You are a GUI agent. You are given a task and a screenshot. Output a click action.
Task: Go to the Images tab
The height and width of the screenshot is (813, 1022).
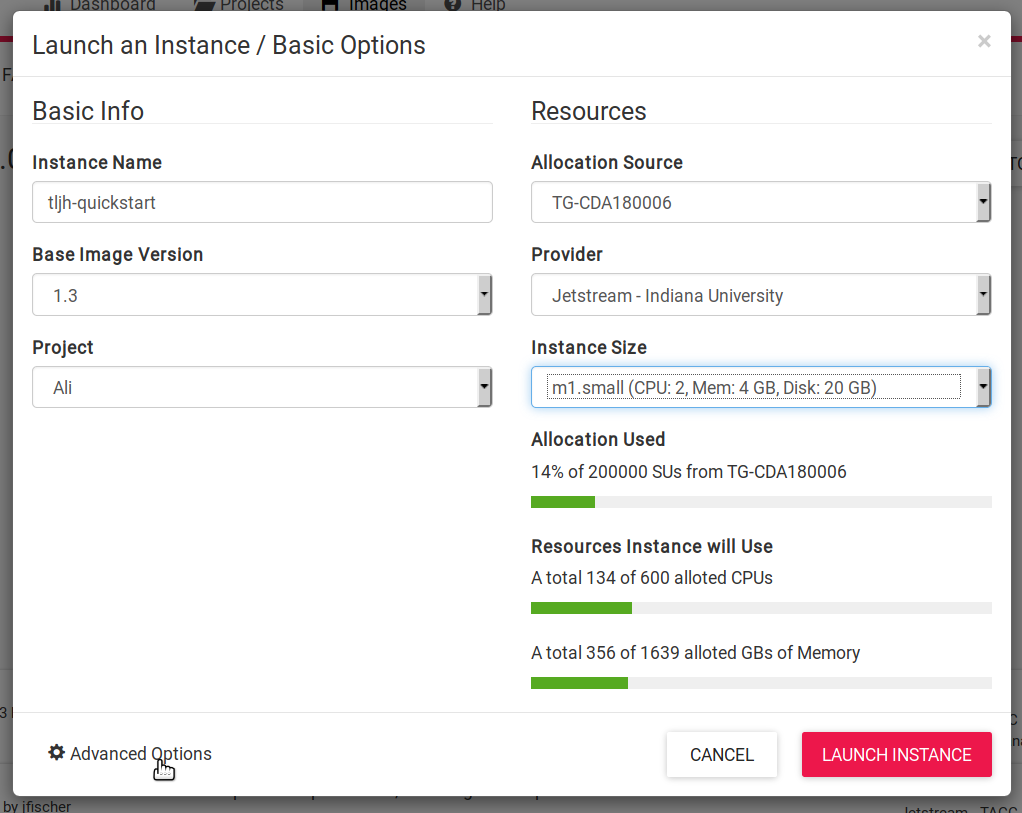377,5
